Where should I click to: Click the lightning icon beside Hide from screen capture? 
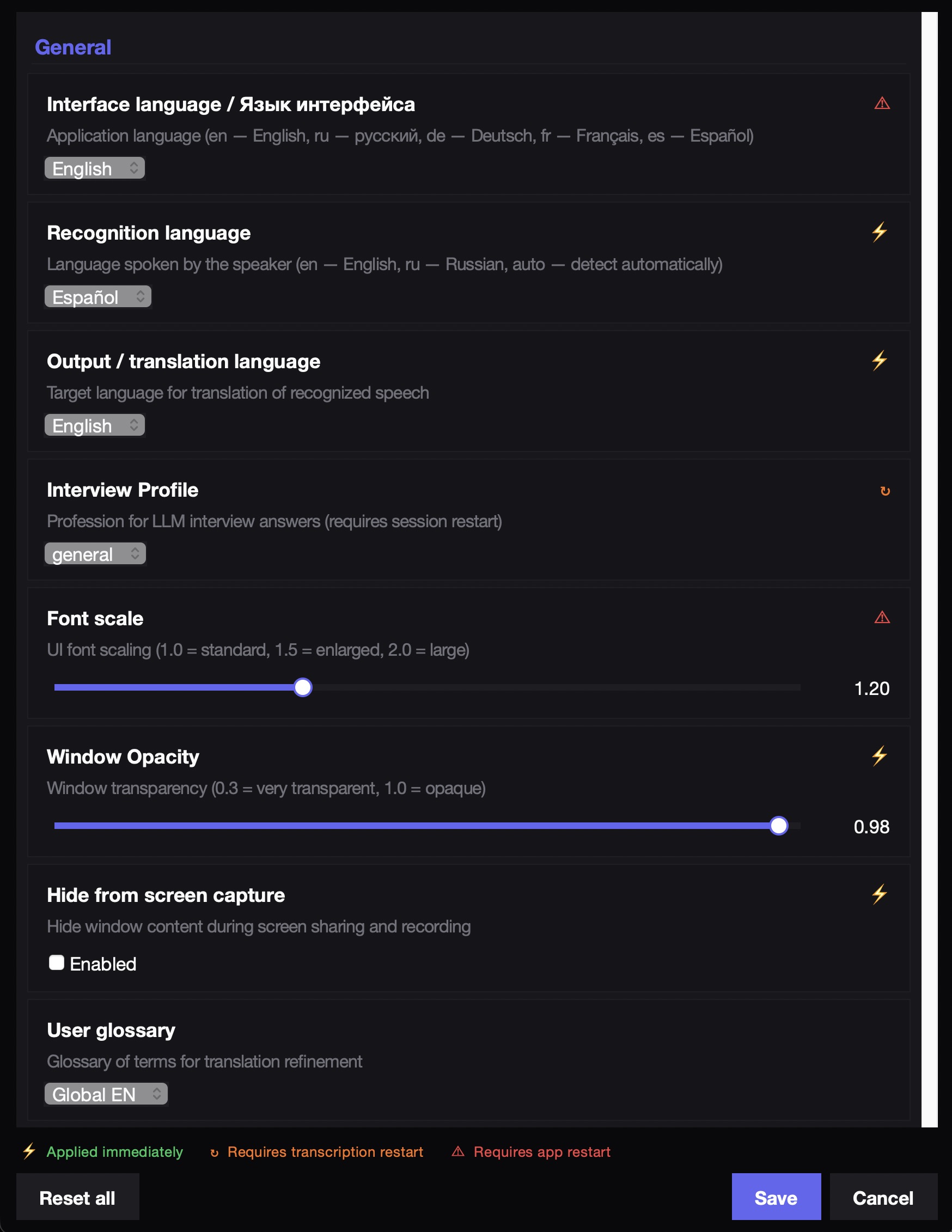[879, 894]
